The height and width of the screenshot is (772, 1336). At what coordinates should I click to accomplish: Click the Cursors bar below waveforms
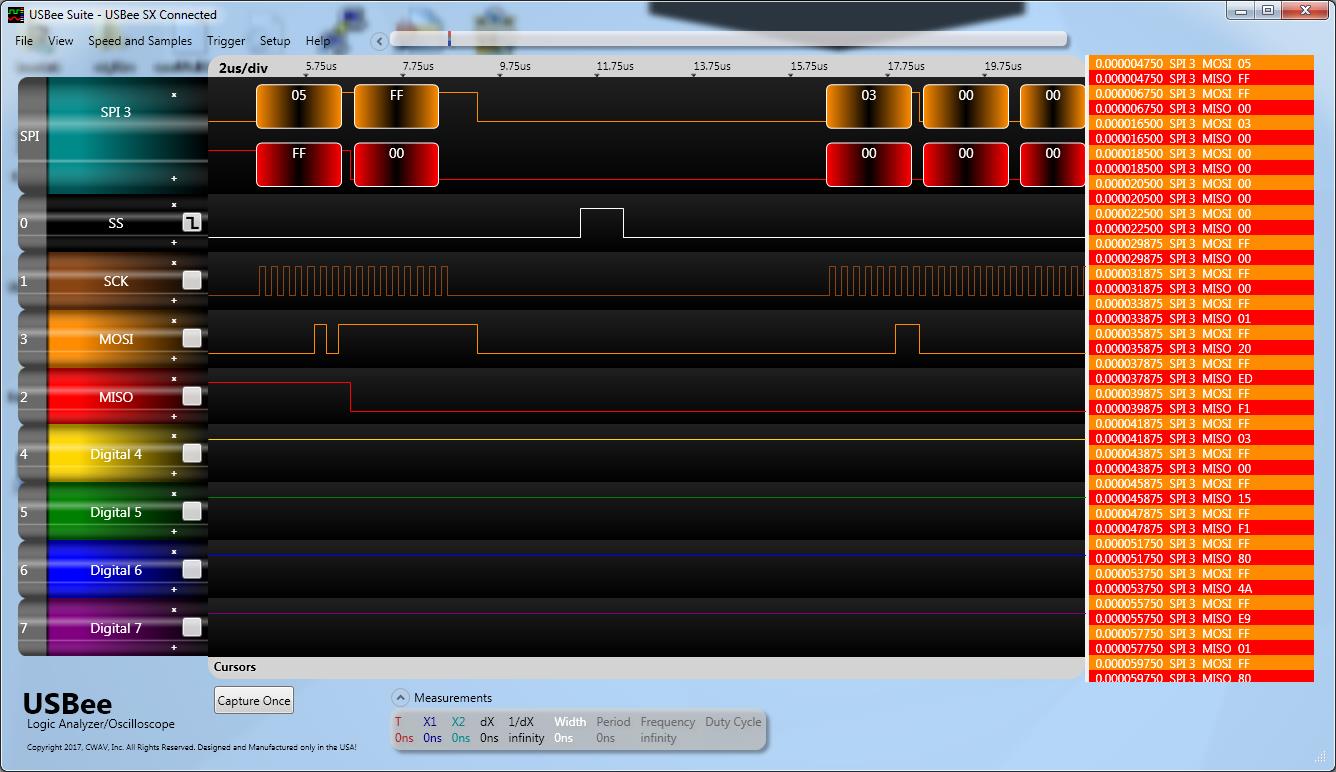[x=646, y=667]
